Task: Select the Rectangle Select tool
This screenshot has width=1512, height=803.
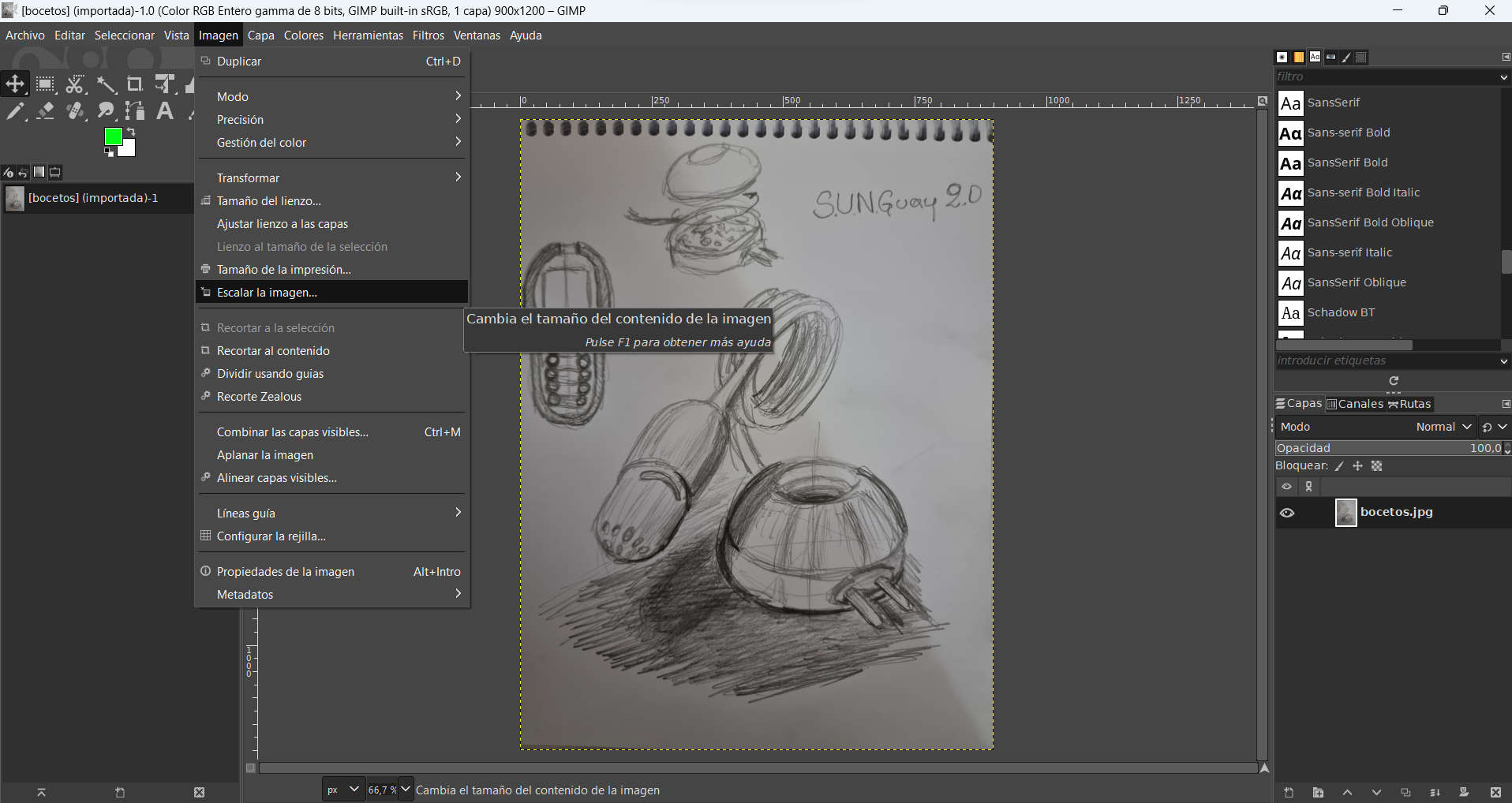Action: tap(45, 84)
